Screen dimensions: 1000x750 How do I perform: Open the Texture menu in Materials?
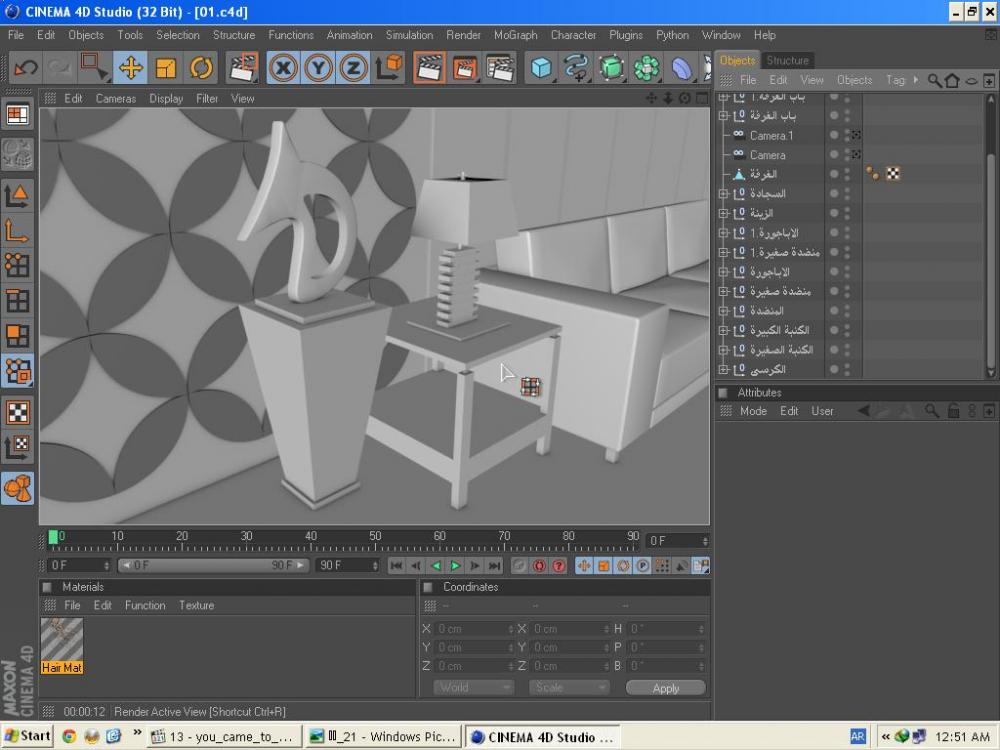(x=196, y=605)
